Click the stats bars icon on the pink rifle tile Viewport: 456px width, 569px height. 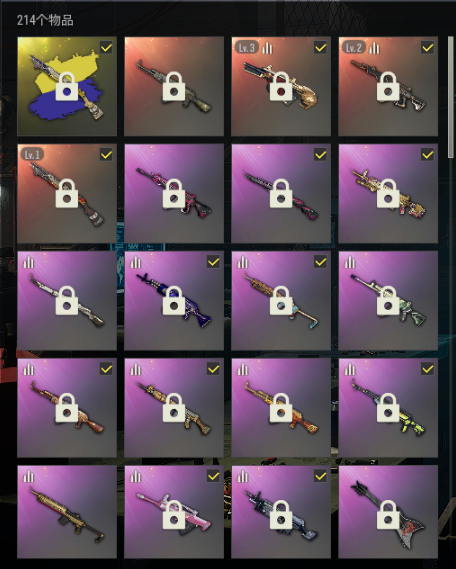coord(136,476)
